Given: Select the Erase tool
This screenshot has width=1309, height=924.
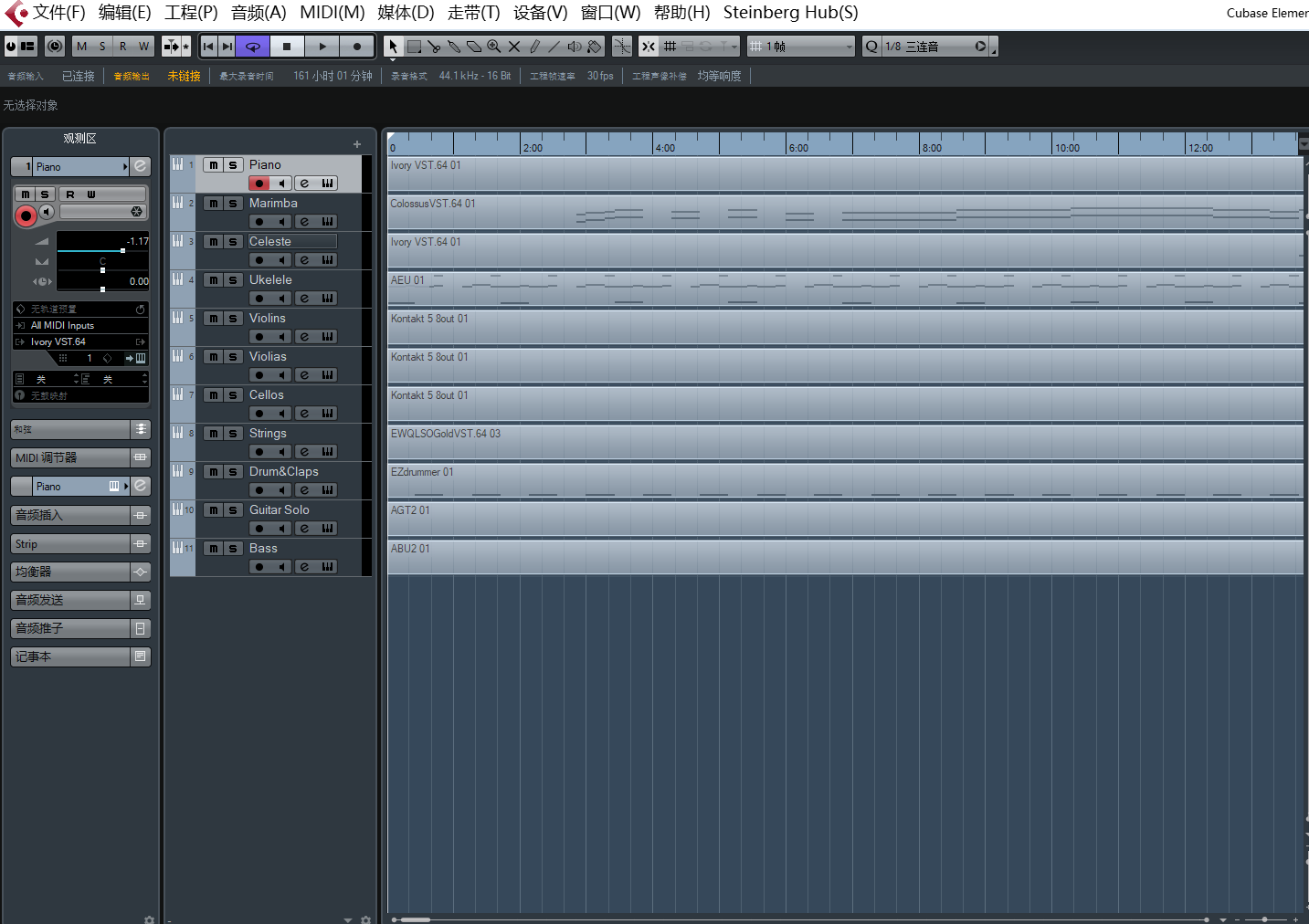Looking at the screenshot, I should 474,47.
